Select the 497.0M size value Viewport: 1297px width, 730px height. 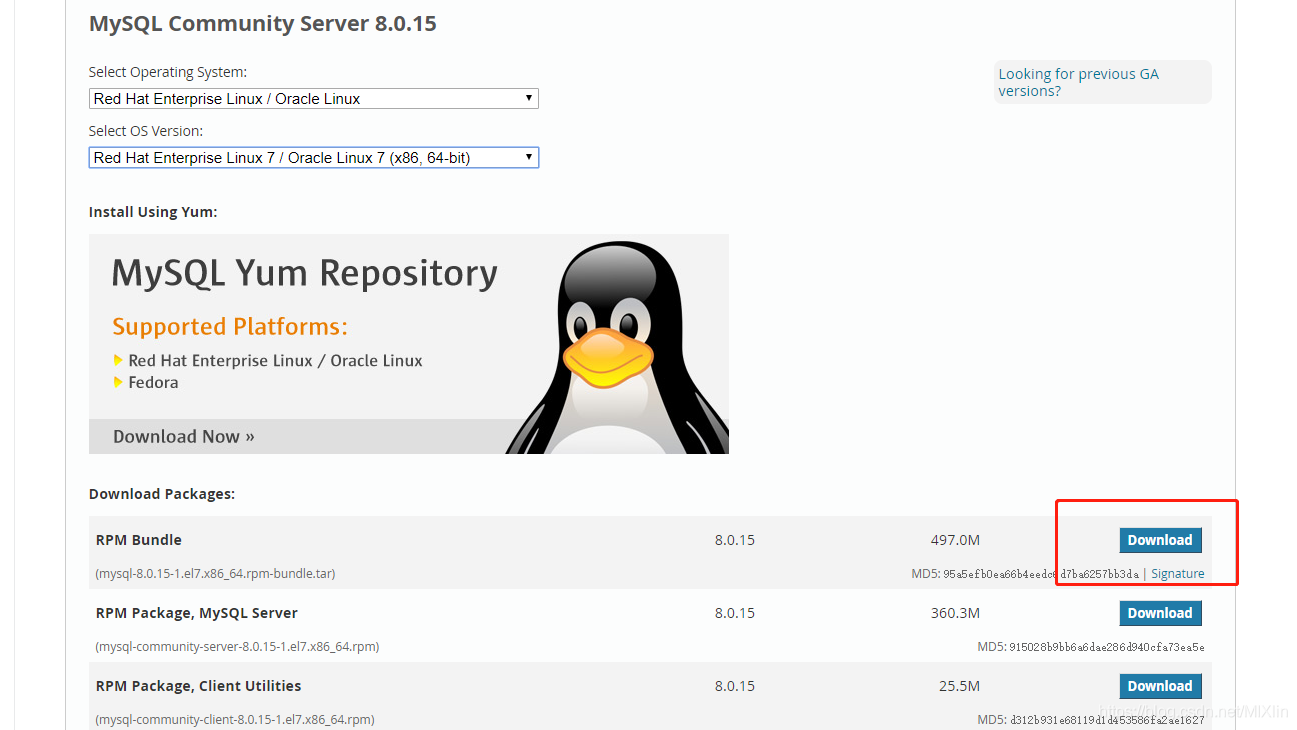pyautogui.click(x=955, y=540)
